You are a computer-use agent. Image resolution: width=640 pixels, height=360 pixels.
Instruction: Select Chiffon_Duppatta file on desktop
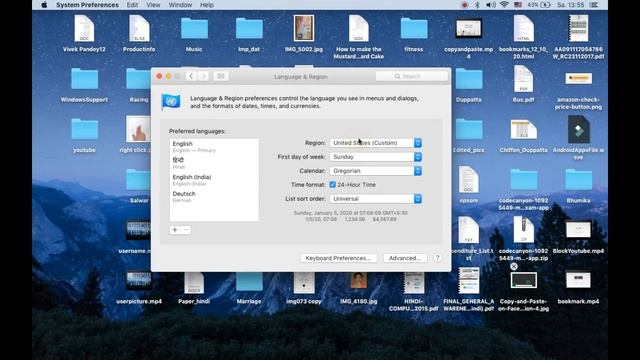(x=523, y=129)
